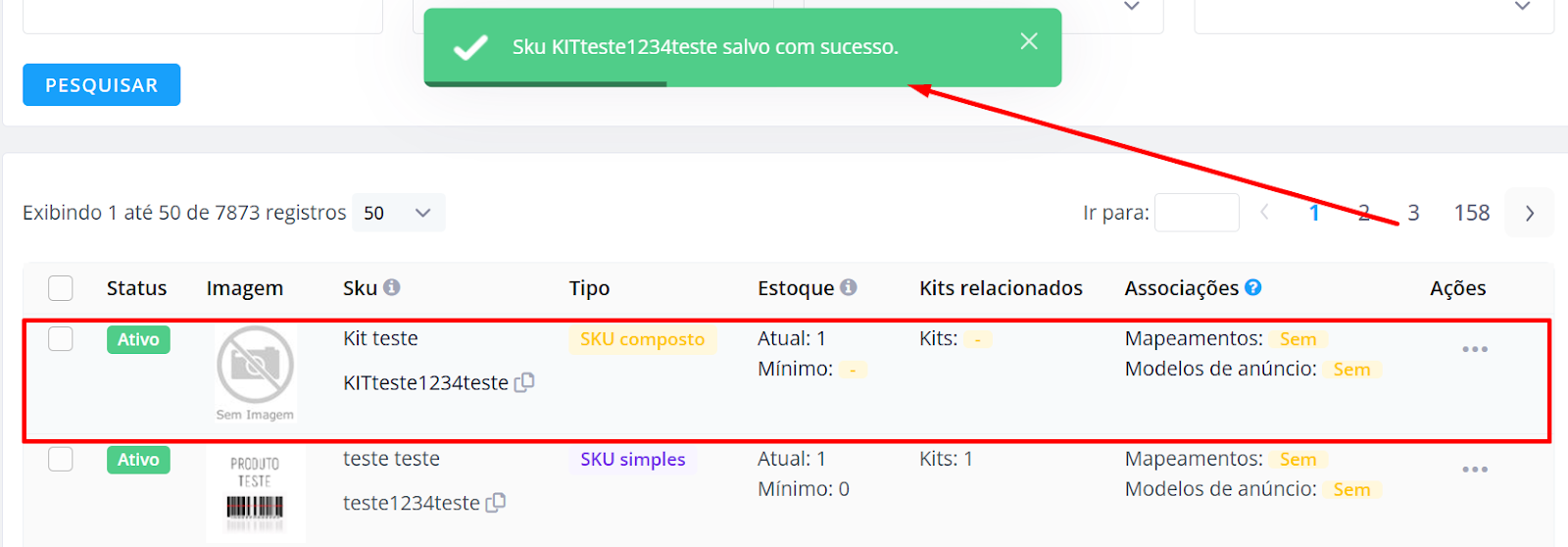
Task: Expand the top right filter dropdown
Action: [1522, 6]
